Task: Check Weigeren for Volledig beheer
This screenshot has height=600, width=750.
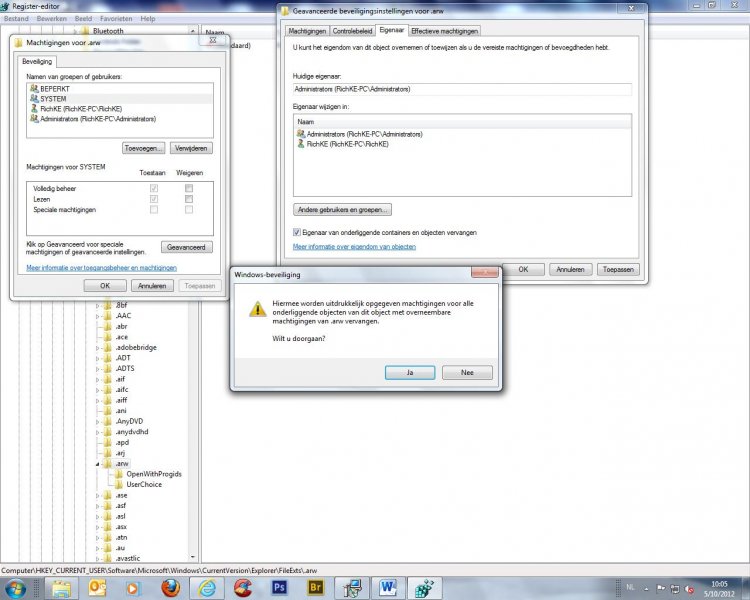Action: [x=188, y=188]
